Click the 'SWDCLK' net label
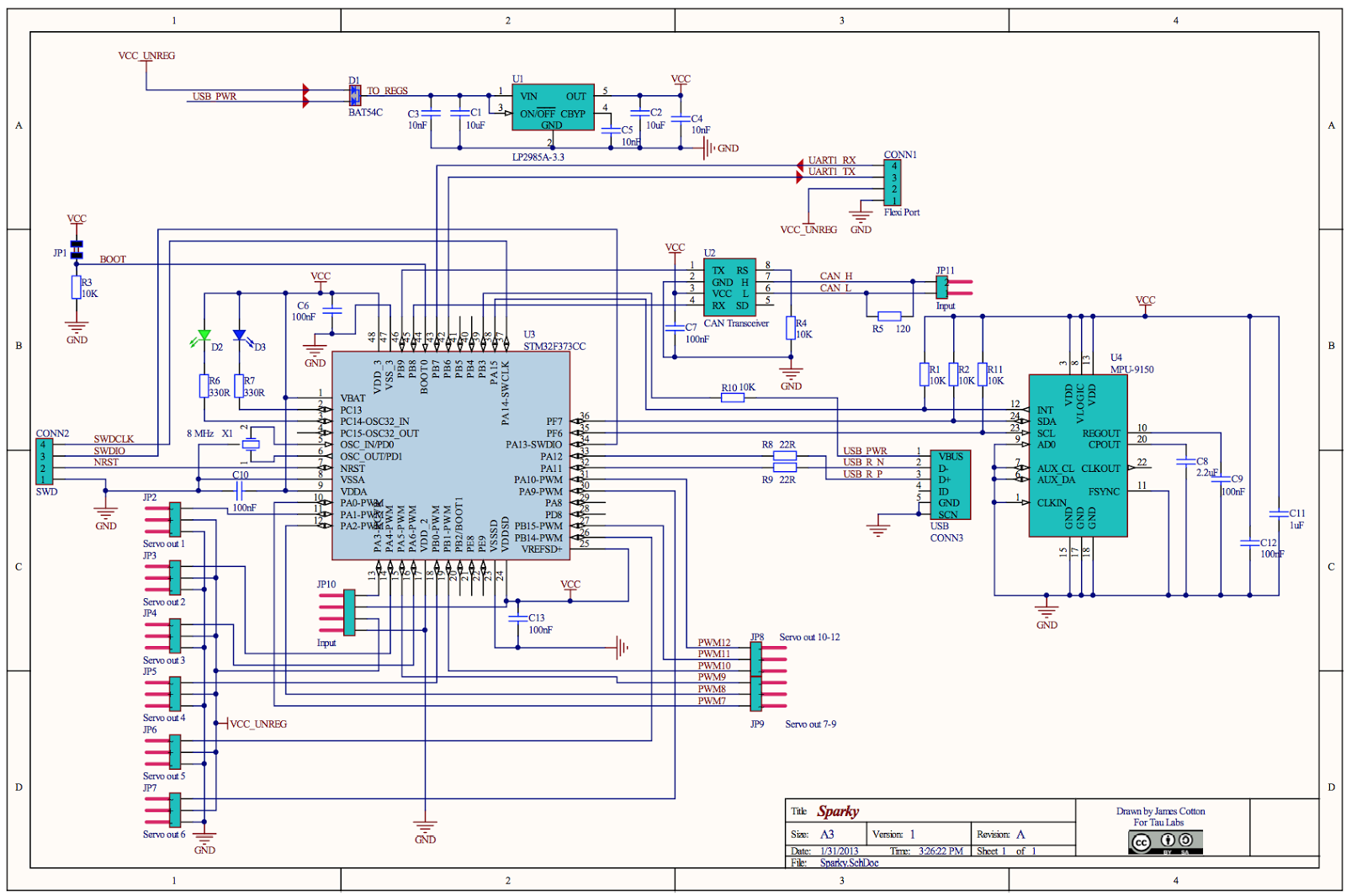Image resolution: width=1346 pixels, height=896 pixels. coord(114,439)
